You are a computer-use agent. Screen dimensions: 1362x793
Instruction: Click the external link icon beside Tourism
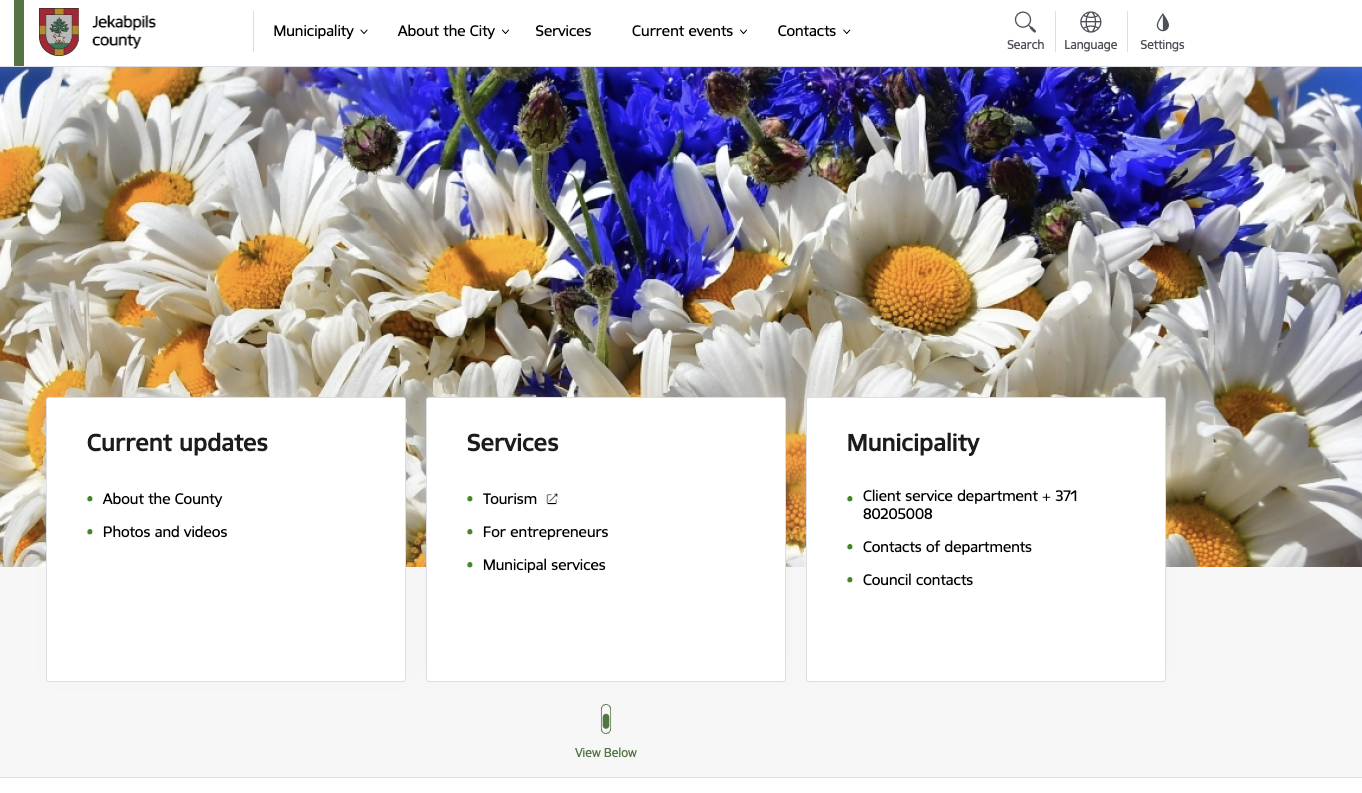552,498
